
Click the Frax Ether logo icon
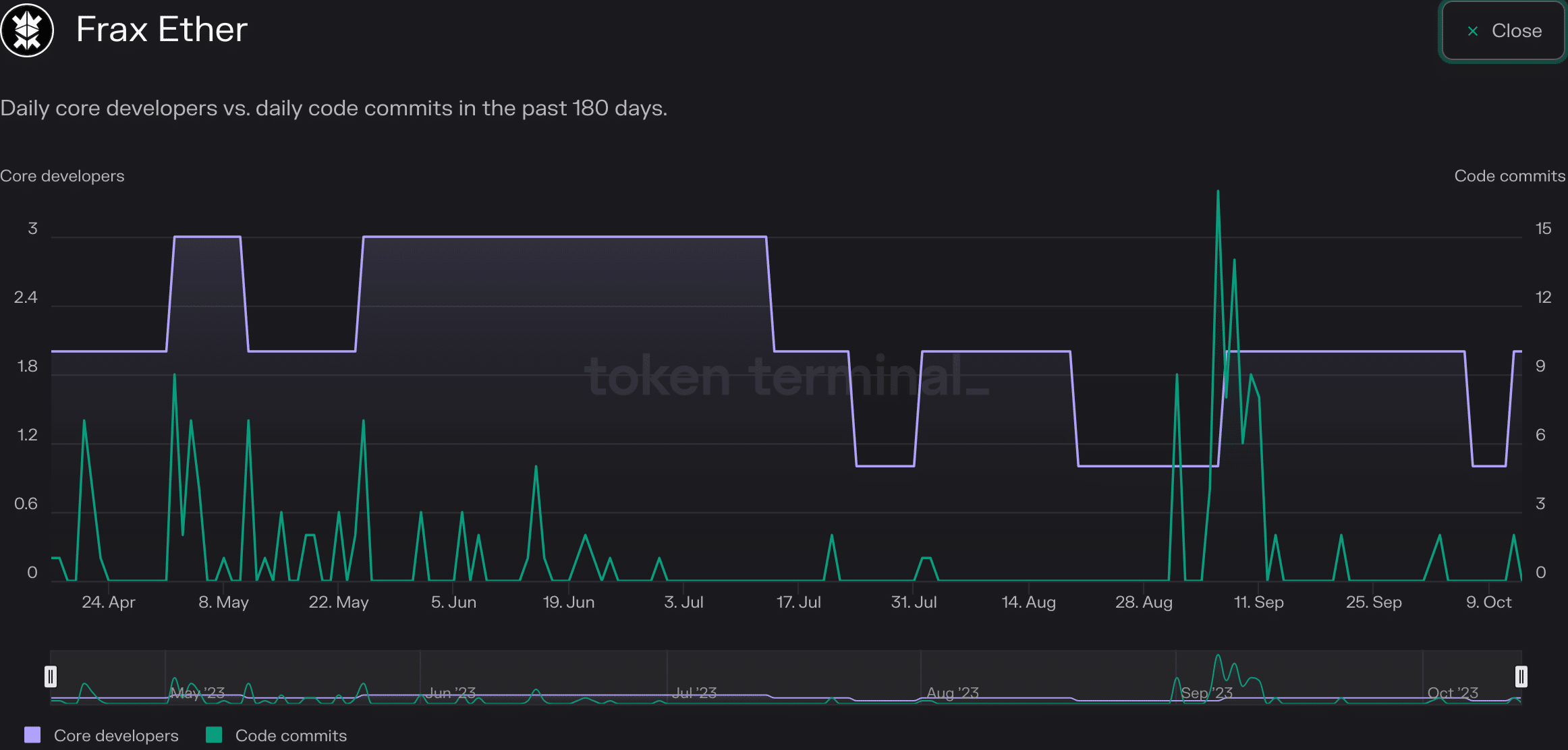27,30
